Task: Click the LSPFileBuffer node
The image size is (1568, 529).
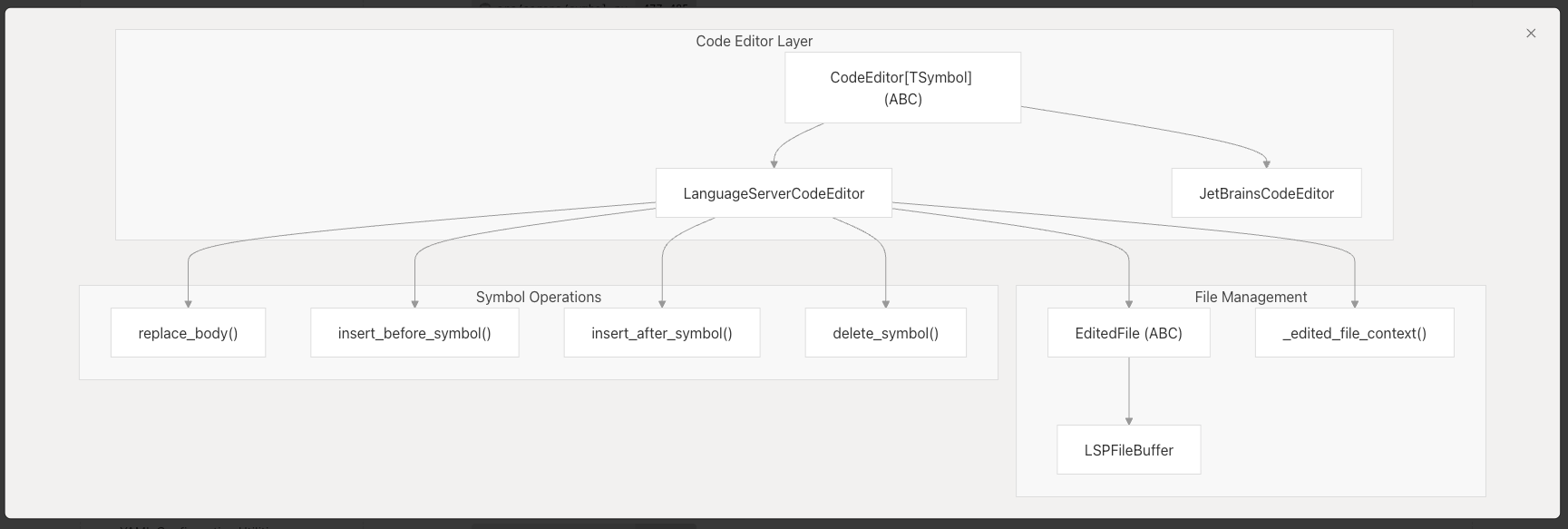Action: 1129,450
